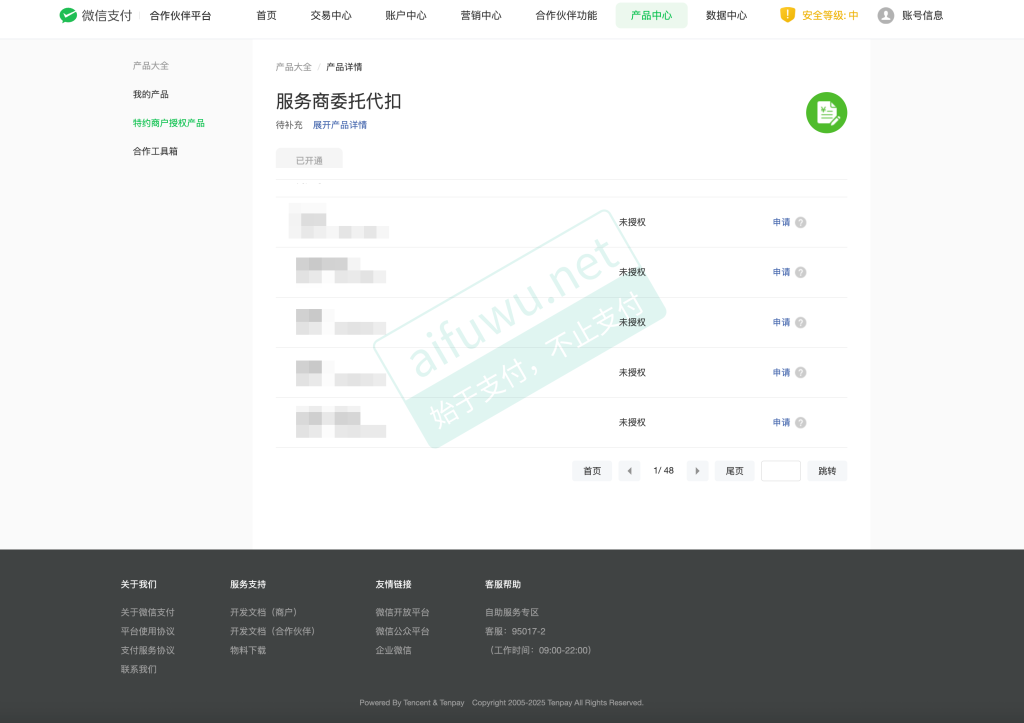
Task: Open 支付服务协议 footer link
Action: (148, 650)
